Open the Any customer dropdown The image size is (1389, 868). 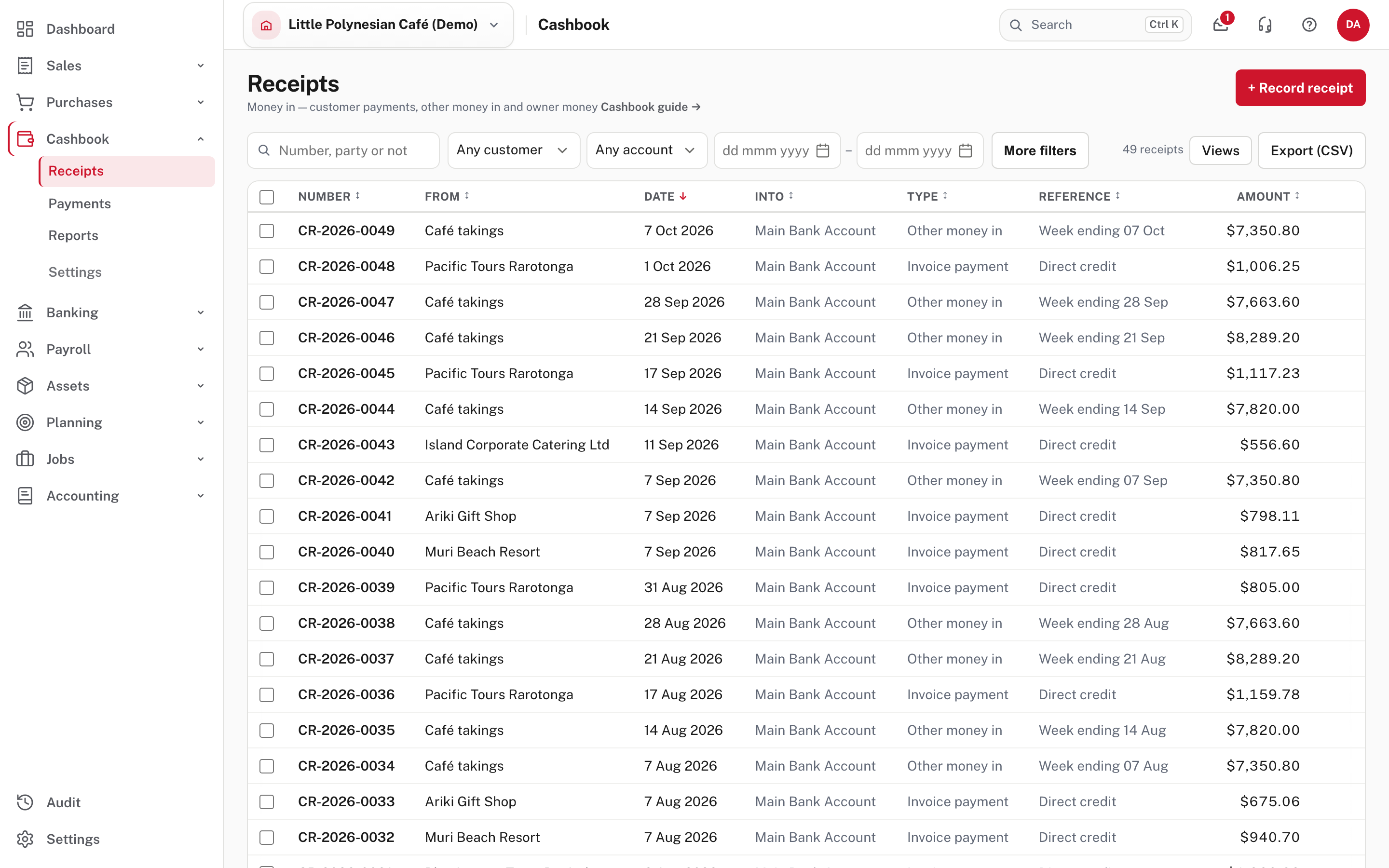coord(513,150)
